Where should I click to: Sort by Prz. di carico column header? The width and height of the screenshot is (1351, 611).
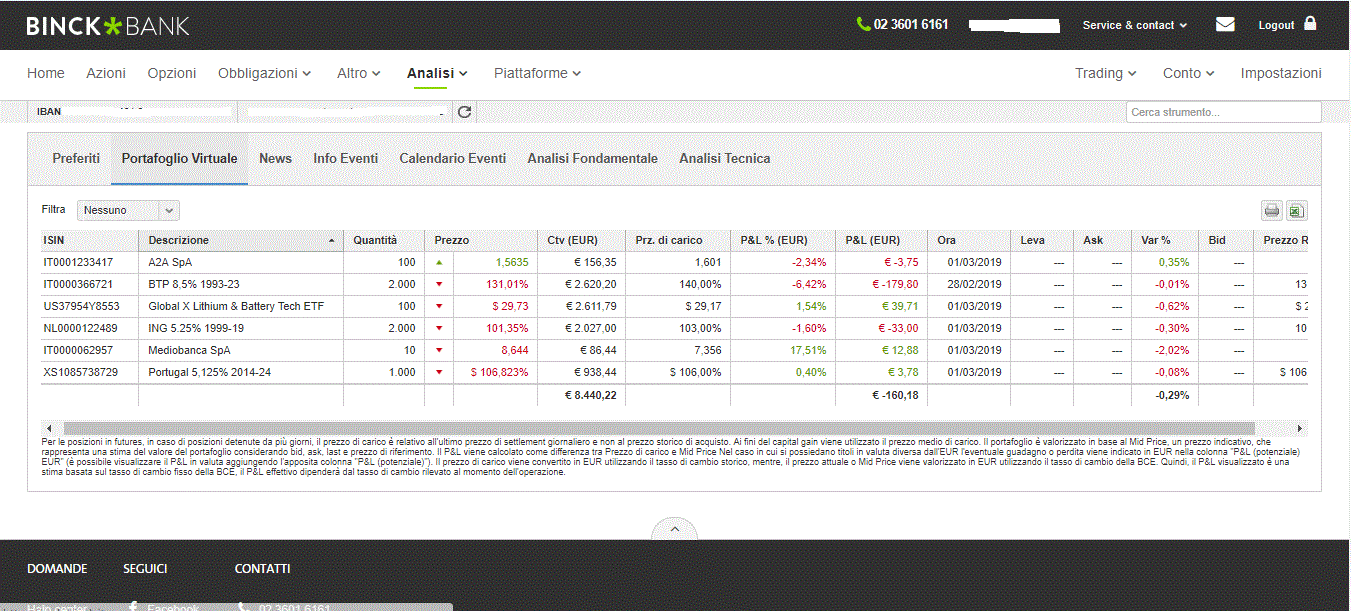(678, 240)
